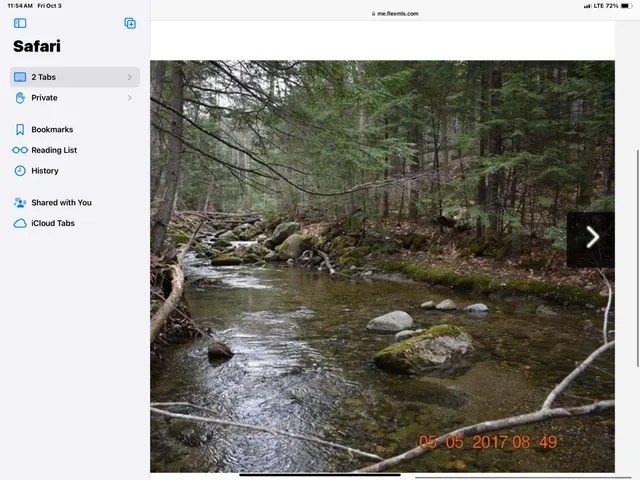This screenshot has width=640, height=480.
Task: Click the lock icon in address bar
Action: coord(373,13)
